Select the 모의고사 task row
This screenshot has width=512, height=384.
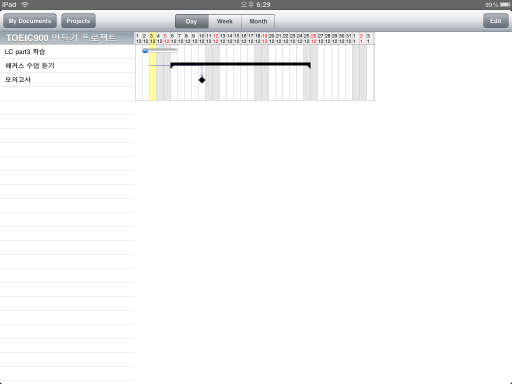click(67, 80)
